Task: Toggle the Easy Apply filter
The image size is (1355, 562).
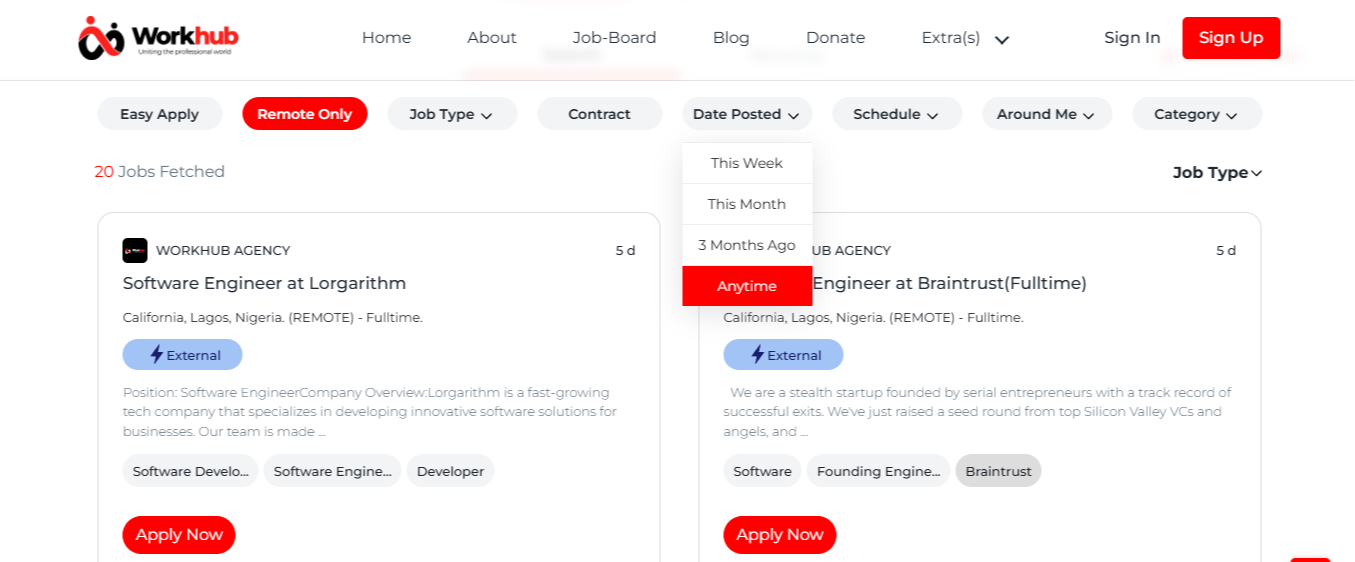Action: 160,114
